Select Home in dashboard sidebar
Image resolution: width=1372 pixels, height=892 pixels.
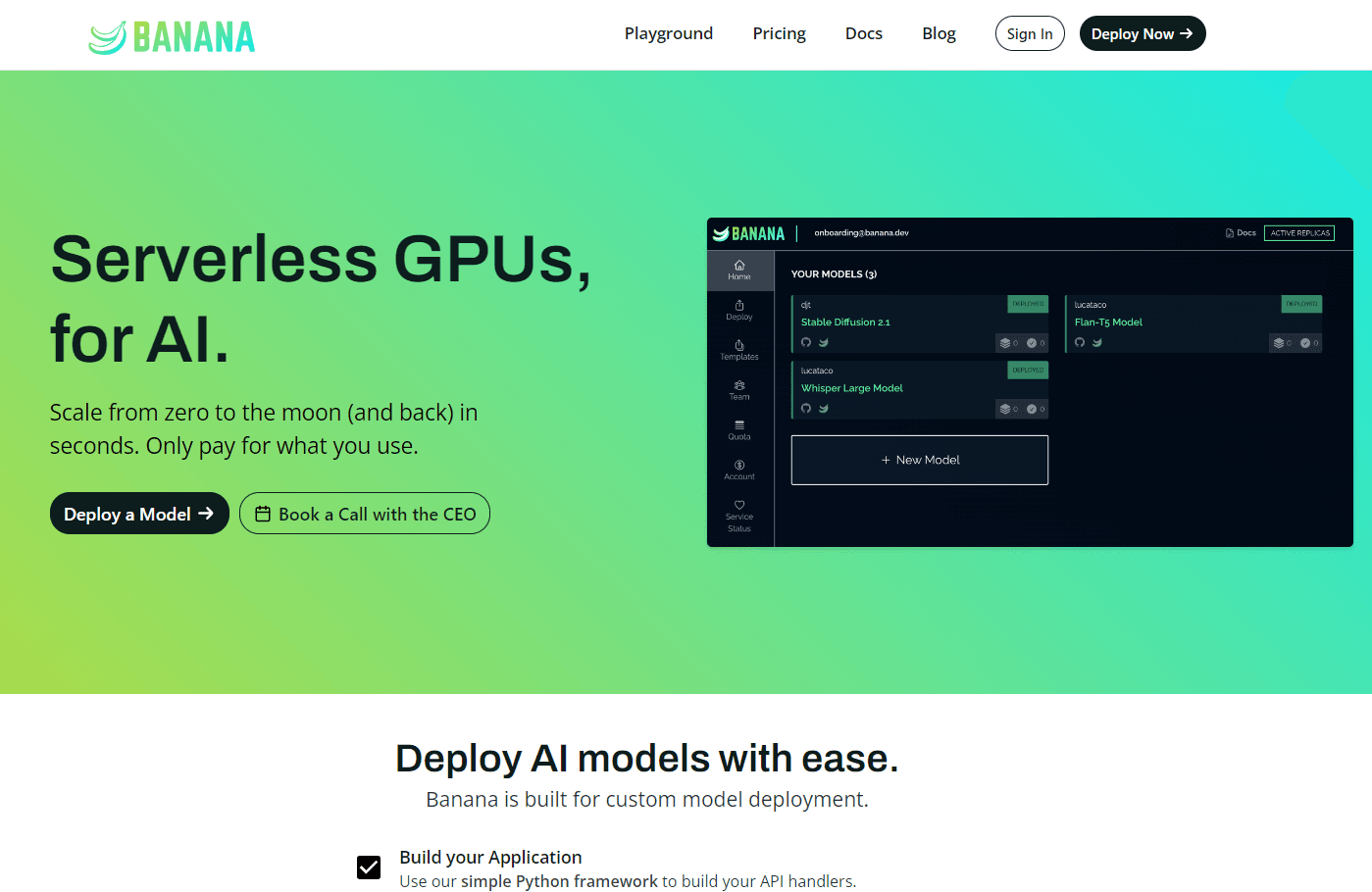pyautogui.click(x=739, y=271)
